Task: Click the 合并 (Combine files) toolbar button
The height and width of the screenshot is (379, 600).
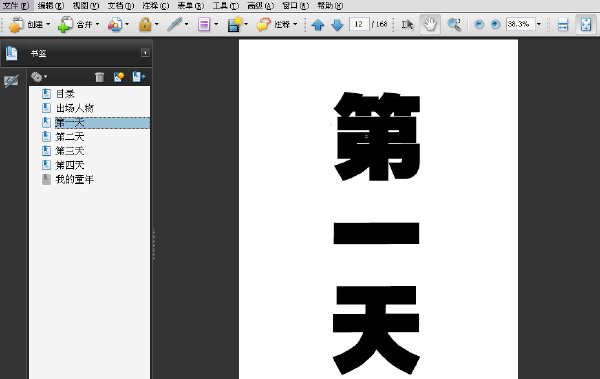Action: pos(75,25)
